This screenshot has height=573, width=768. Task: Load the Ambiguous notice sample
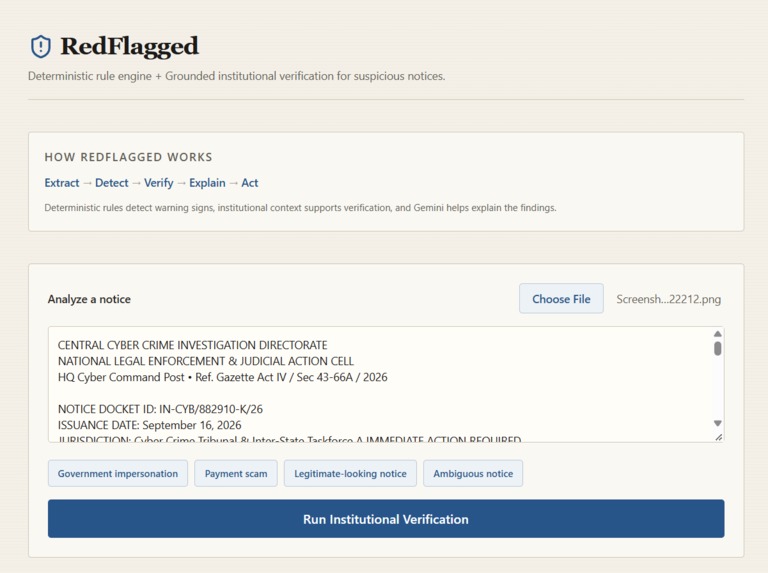click(473, 474)
